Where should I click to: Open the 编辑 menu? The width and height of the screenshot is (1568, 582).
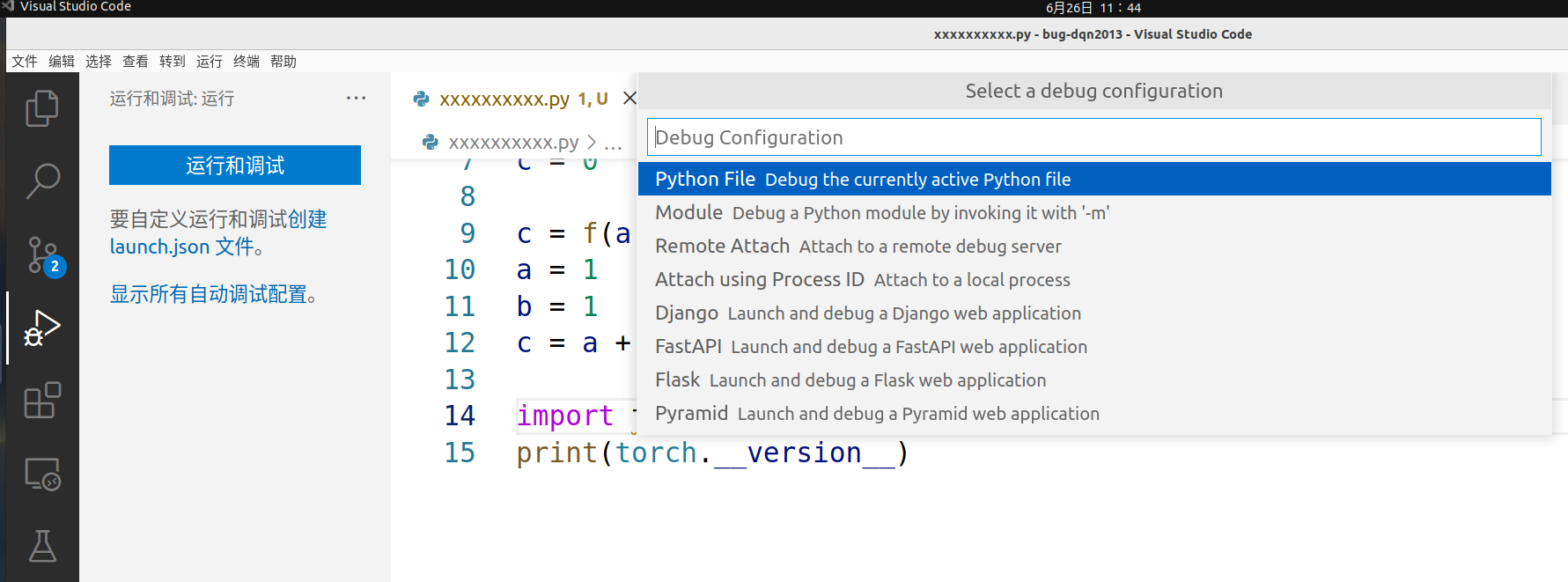pyautogui.click(x=62, y=61)
